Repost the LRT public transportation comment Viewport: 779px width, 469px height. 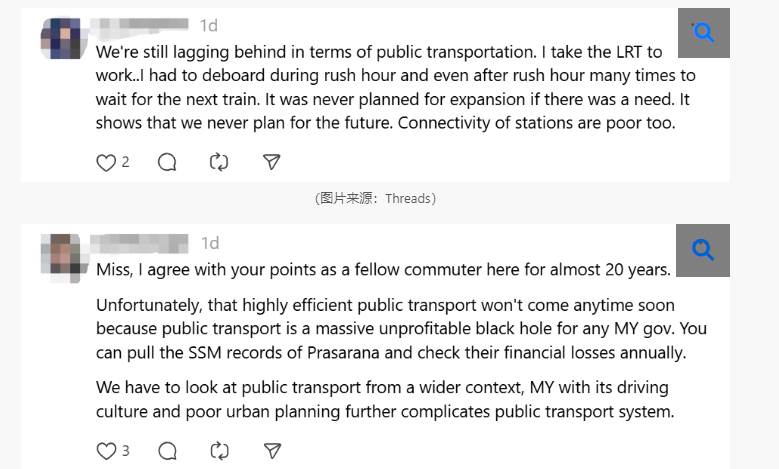click(x=219, y=162)
